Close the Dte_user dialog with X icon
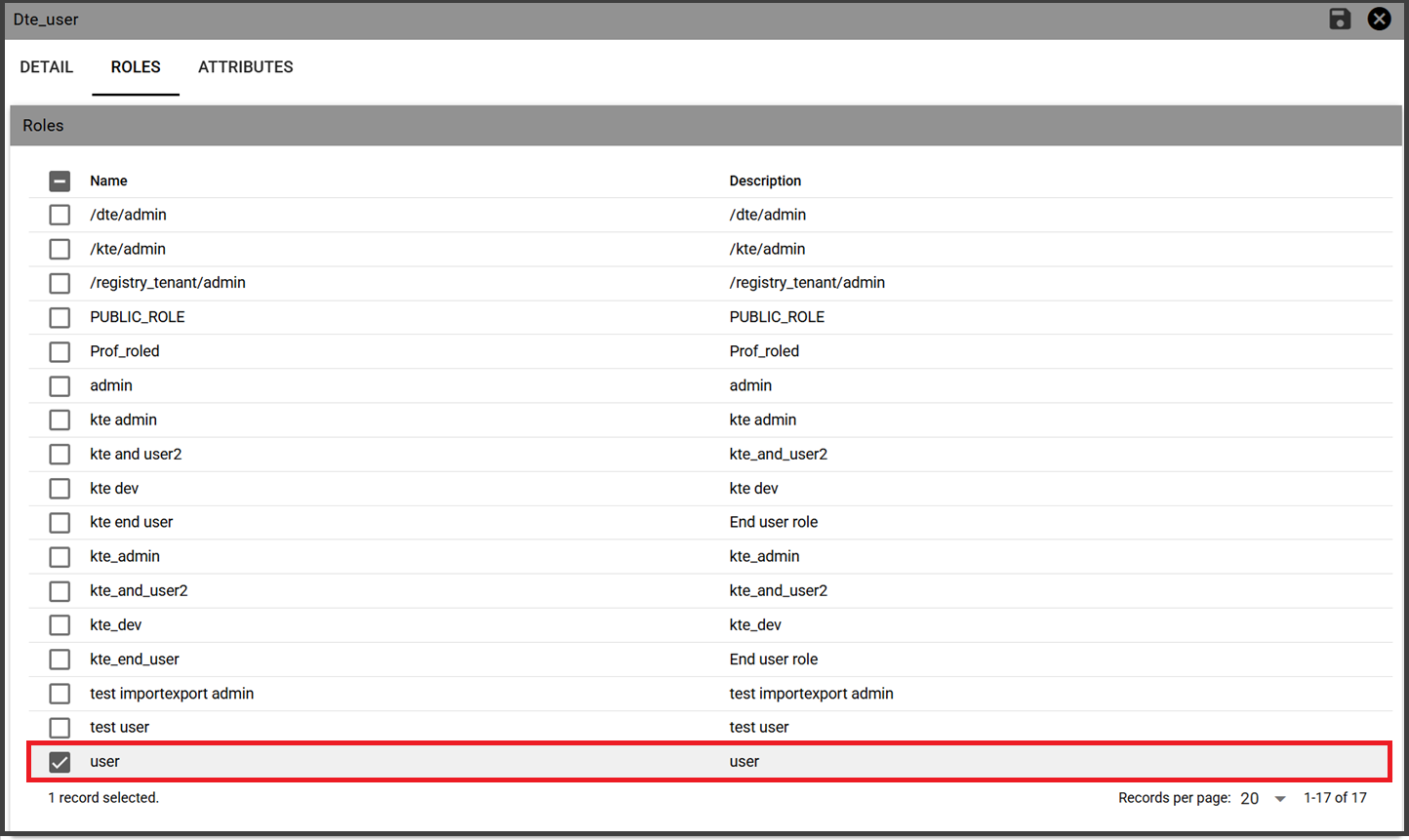Screen dimensions: 1409x840 pyautogui.click(x=1379, y=19)
